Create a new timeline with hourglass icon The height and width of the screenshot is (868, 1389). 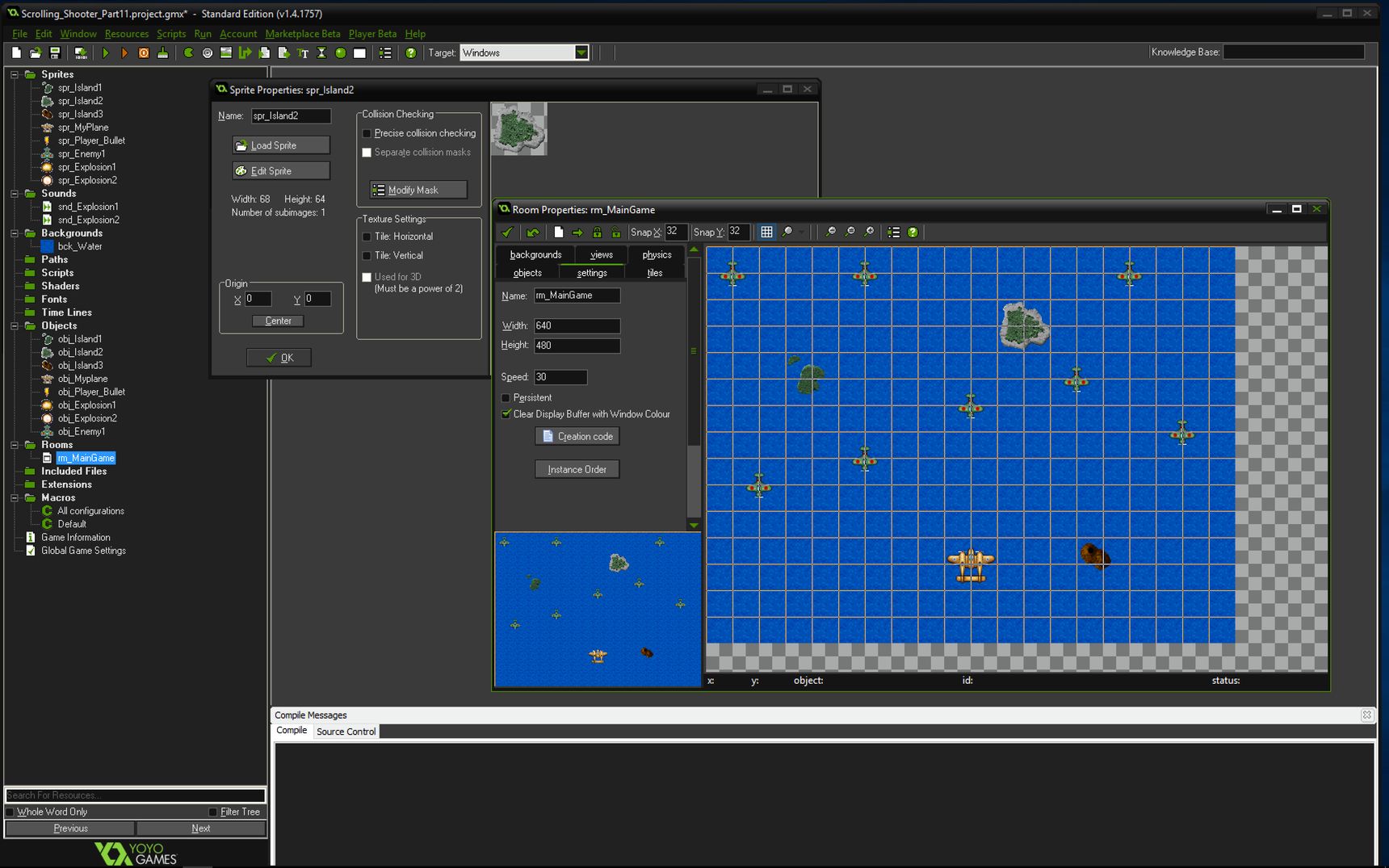tap(321, 52)
